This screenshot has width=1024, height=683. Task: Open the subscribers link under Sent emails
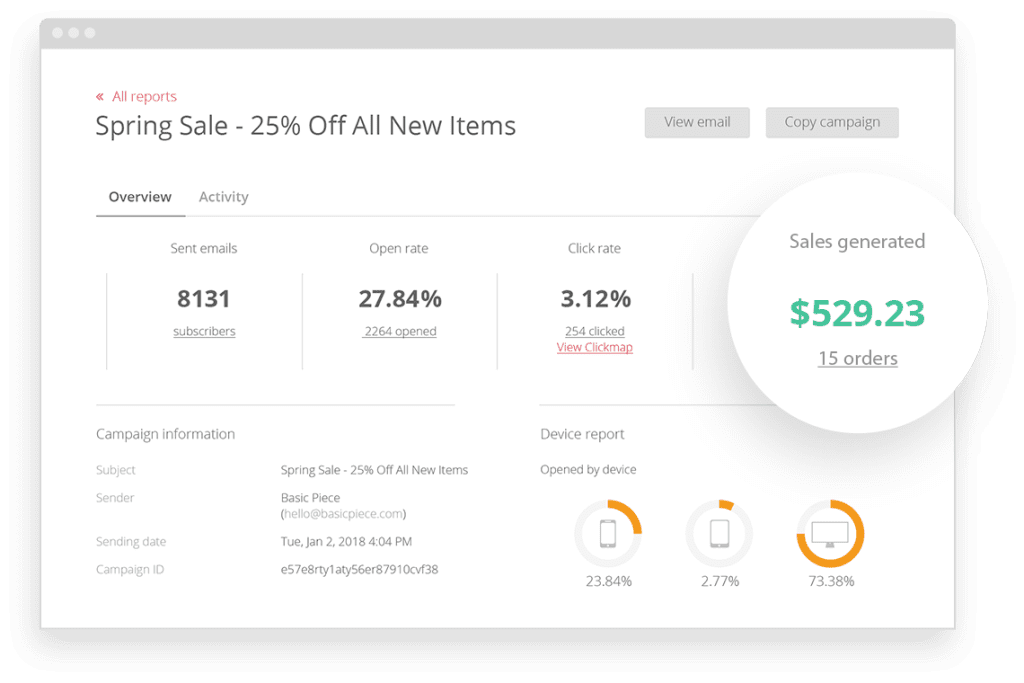tap(204, 331)
